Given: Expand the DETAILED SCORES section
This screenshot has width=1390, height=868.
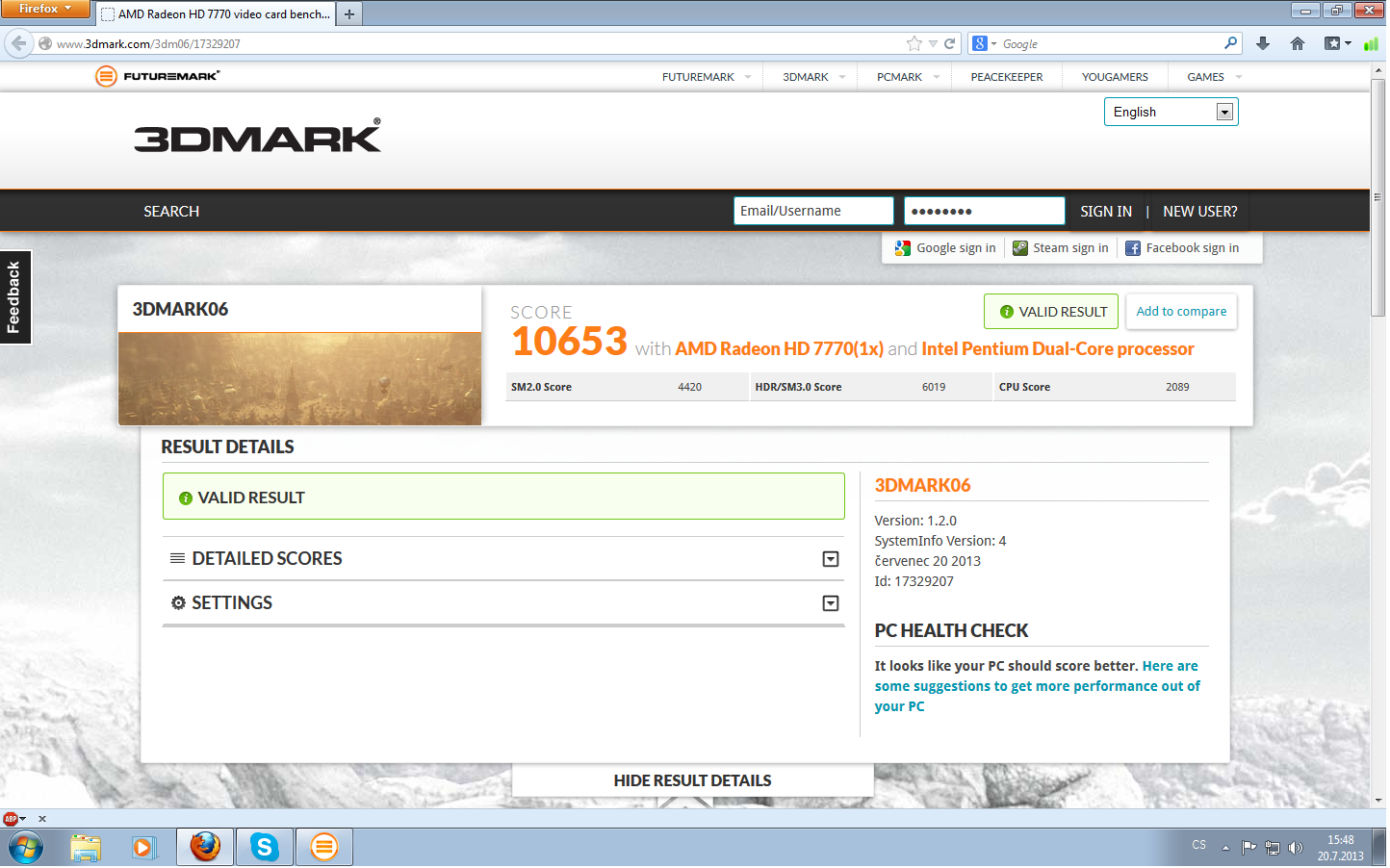Looking at the screenshot, I should click(503, 559).
